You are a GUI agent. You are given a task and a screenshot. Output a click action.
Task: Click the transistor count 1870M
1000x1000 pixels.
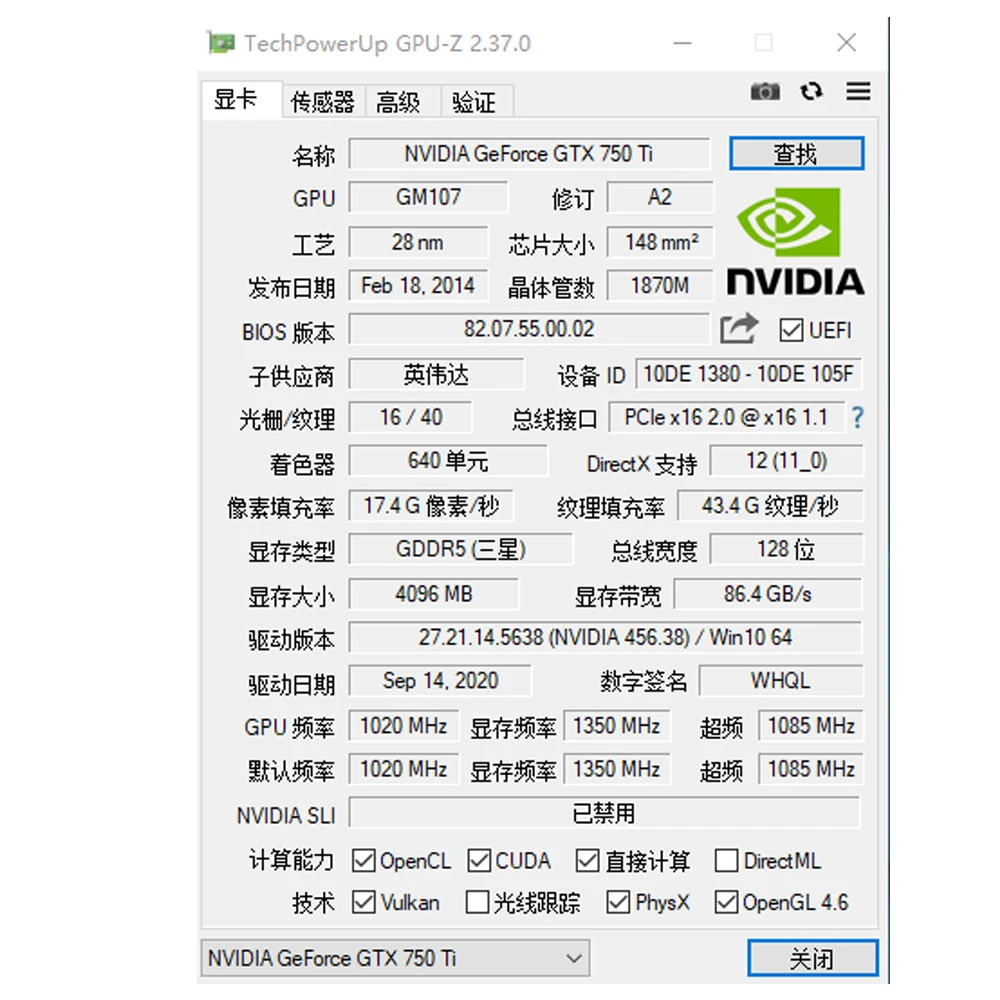(660, 286)
